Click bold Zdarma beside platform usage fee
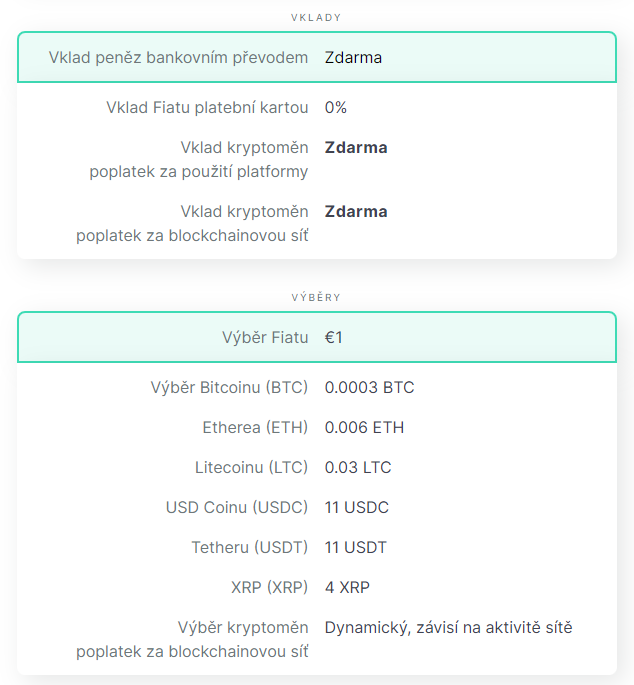The width and height of the screenshot is (634, 685). pyautogui.click(x=356, y=147)
